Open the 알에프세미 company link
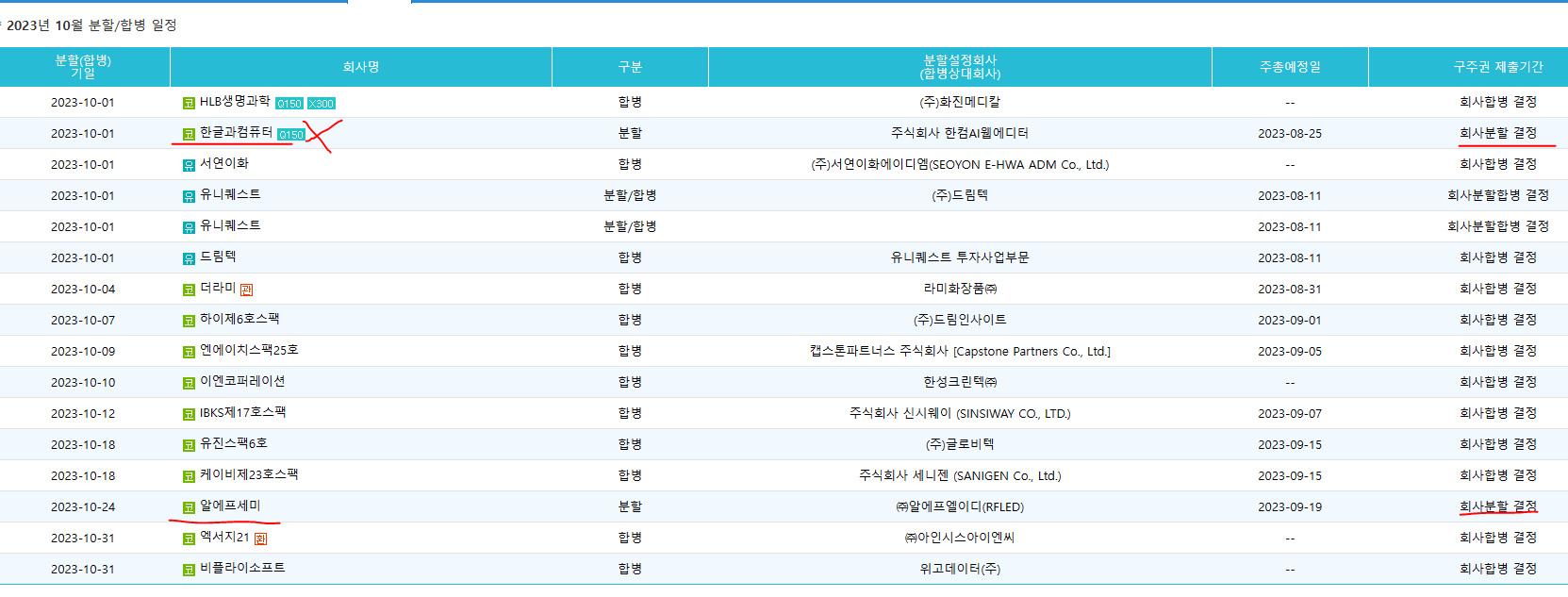The width and height of the screenshot is (1568, 597). click(x=230, y=506)
